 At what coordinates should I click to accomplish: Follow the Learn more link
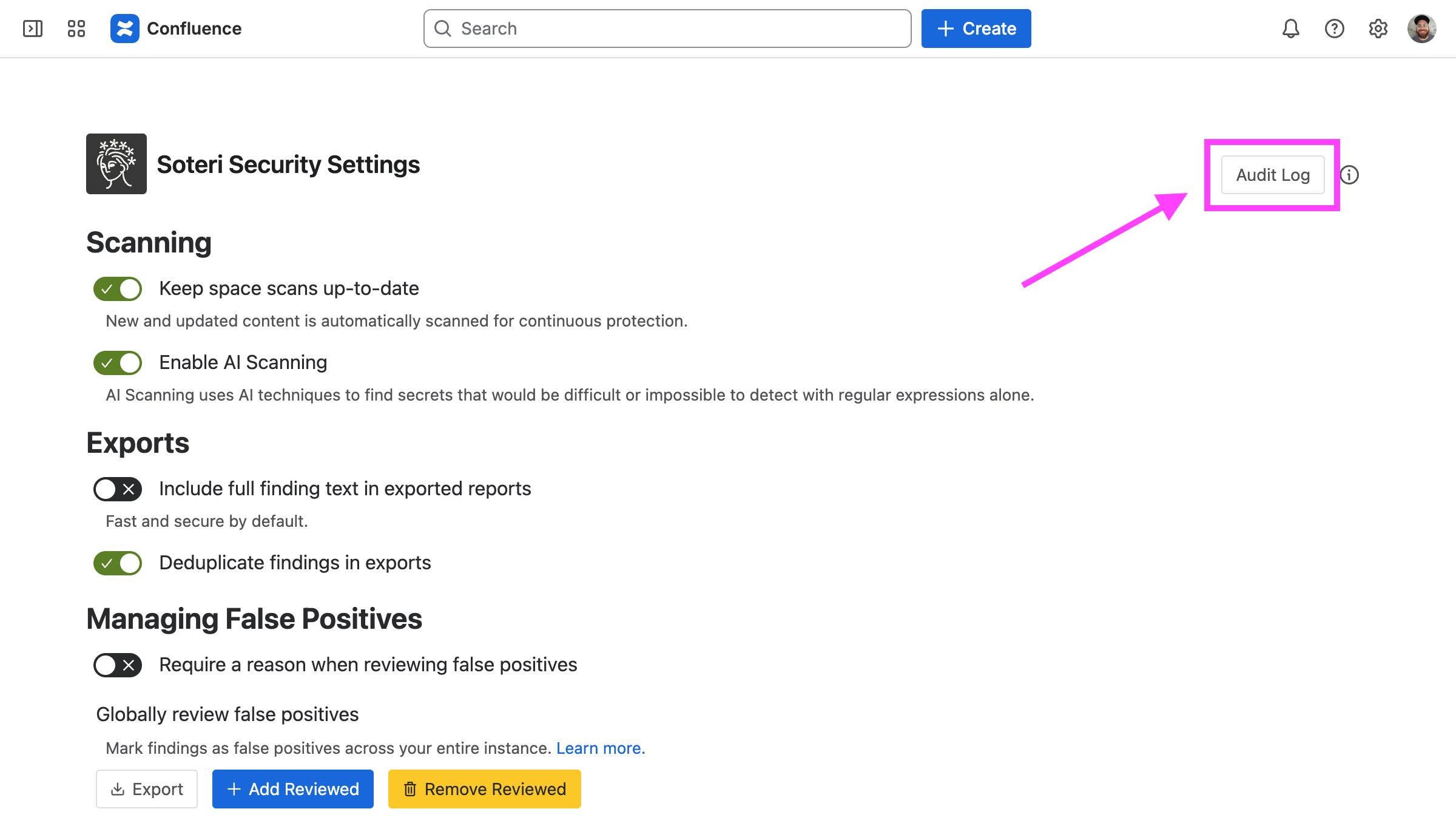tap(601, 748)
